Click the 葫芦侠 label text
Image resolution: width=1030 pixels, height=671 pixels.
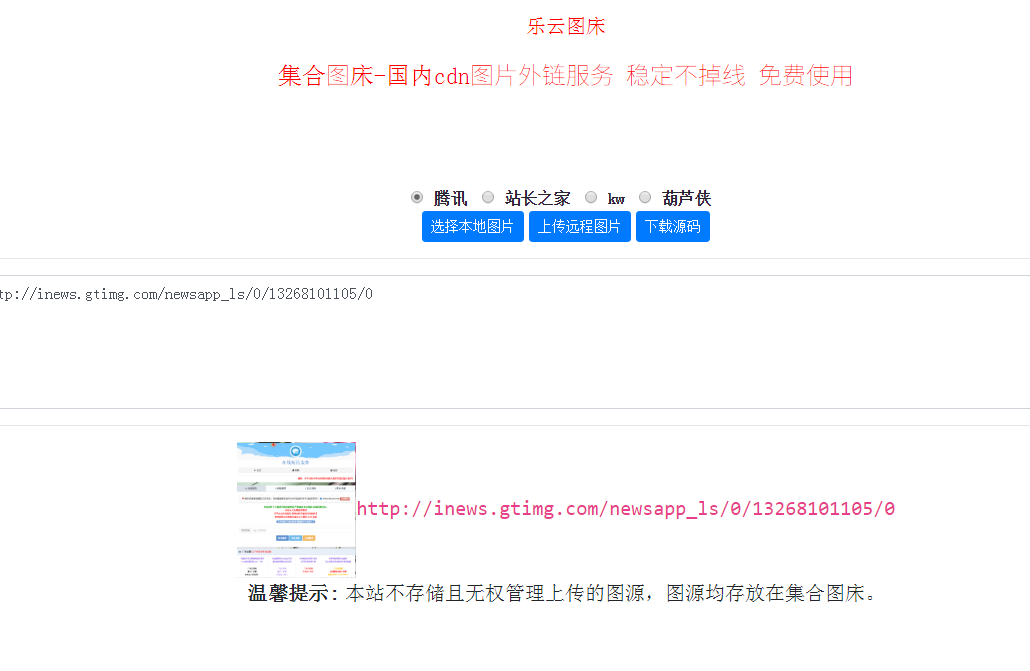pos(686,198)
